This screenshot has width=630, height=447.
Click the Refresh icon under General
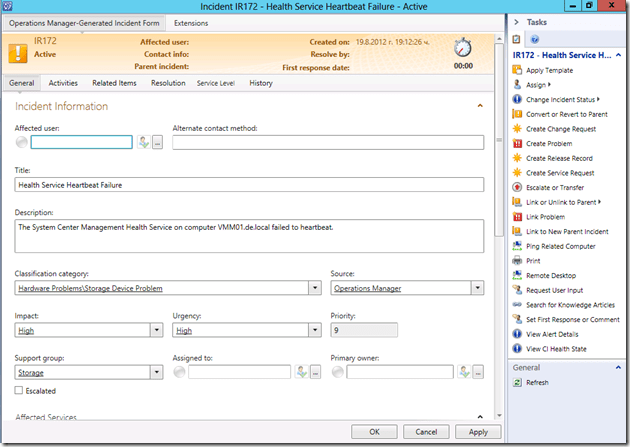click(517, 382)
